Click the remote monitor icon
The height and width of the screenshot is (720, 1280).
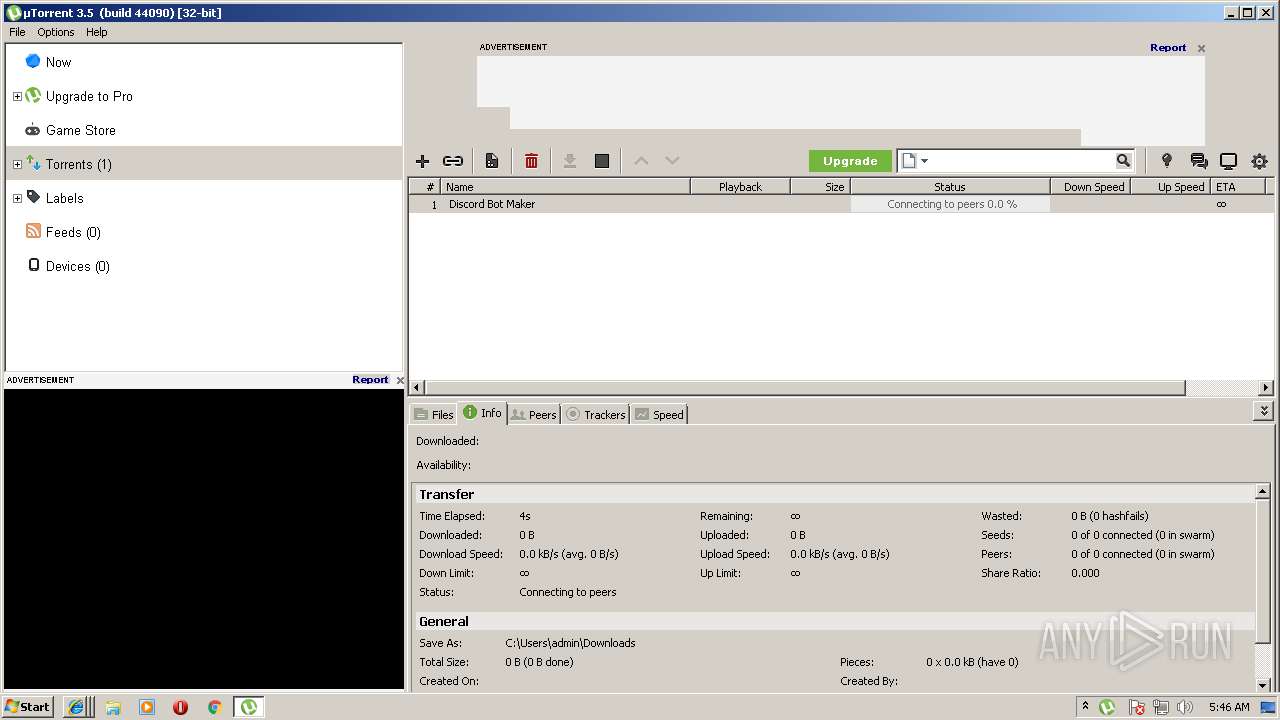click(1228, 161)
